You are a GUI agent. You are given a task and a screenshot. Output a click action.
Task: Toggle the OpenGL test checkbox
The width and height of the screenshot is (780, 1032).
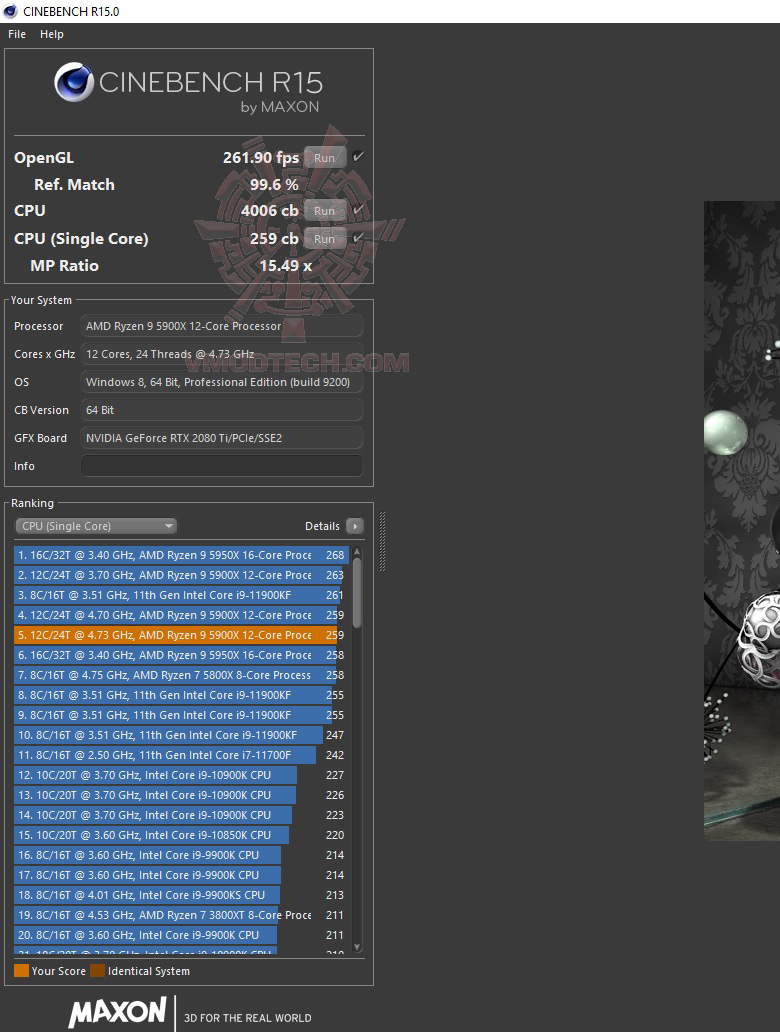pos(358,157)
